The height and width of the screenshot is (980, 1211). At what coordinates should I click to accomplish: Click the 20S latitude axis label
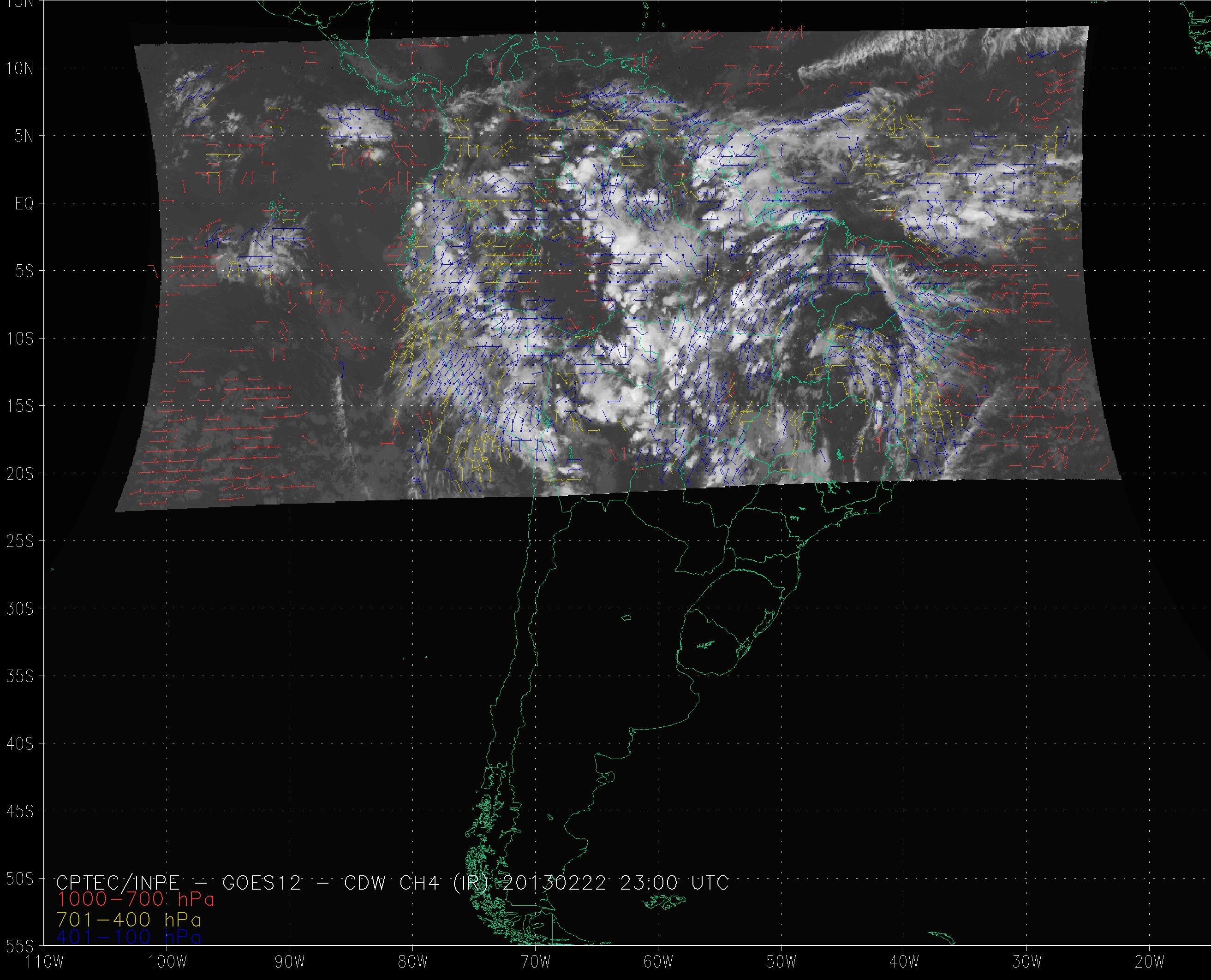coord(20,474)
